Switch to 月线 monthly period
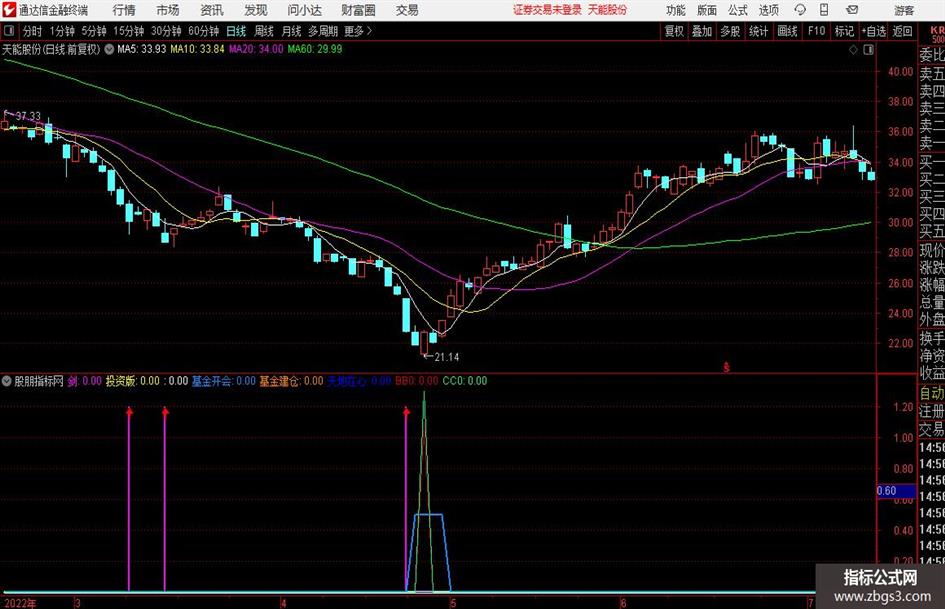 pos(291,31)
